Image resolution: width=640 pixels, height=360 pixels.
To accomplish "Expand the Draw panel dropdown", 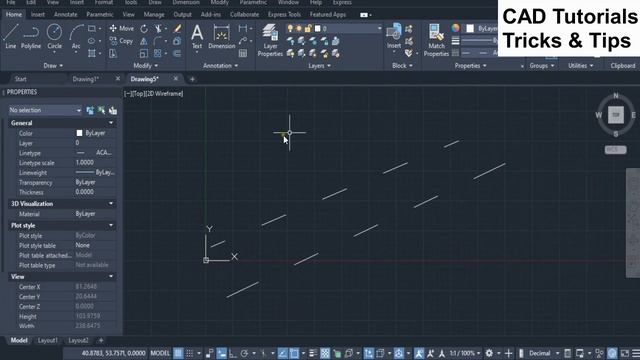I will [x=53, y=66].
